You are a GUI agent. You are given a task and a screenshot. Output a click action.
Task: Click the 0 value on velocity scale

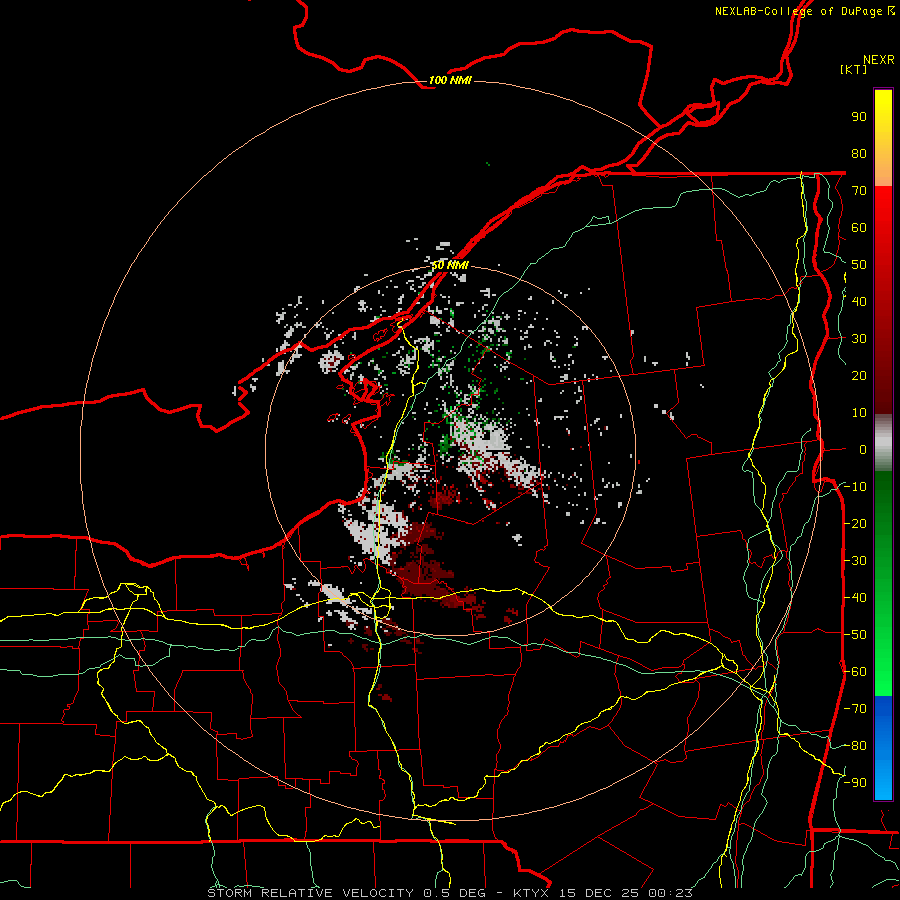863,450
